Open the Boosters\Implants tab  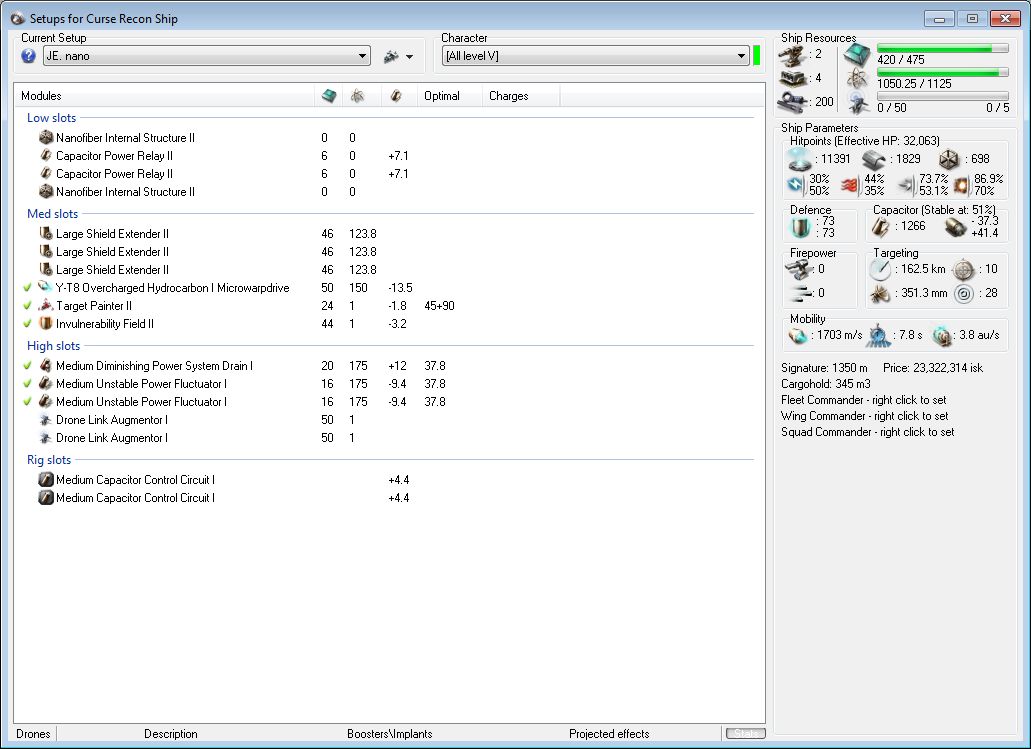[x=389, y=734]
